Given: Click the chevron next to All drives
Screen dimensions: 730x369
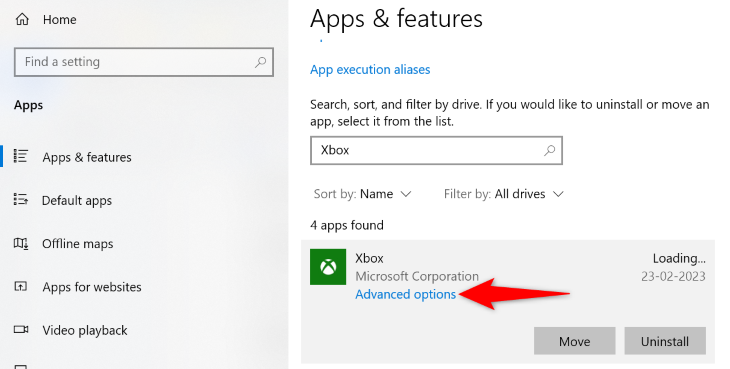Looking at the screenshot, I should [558, 194].
